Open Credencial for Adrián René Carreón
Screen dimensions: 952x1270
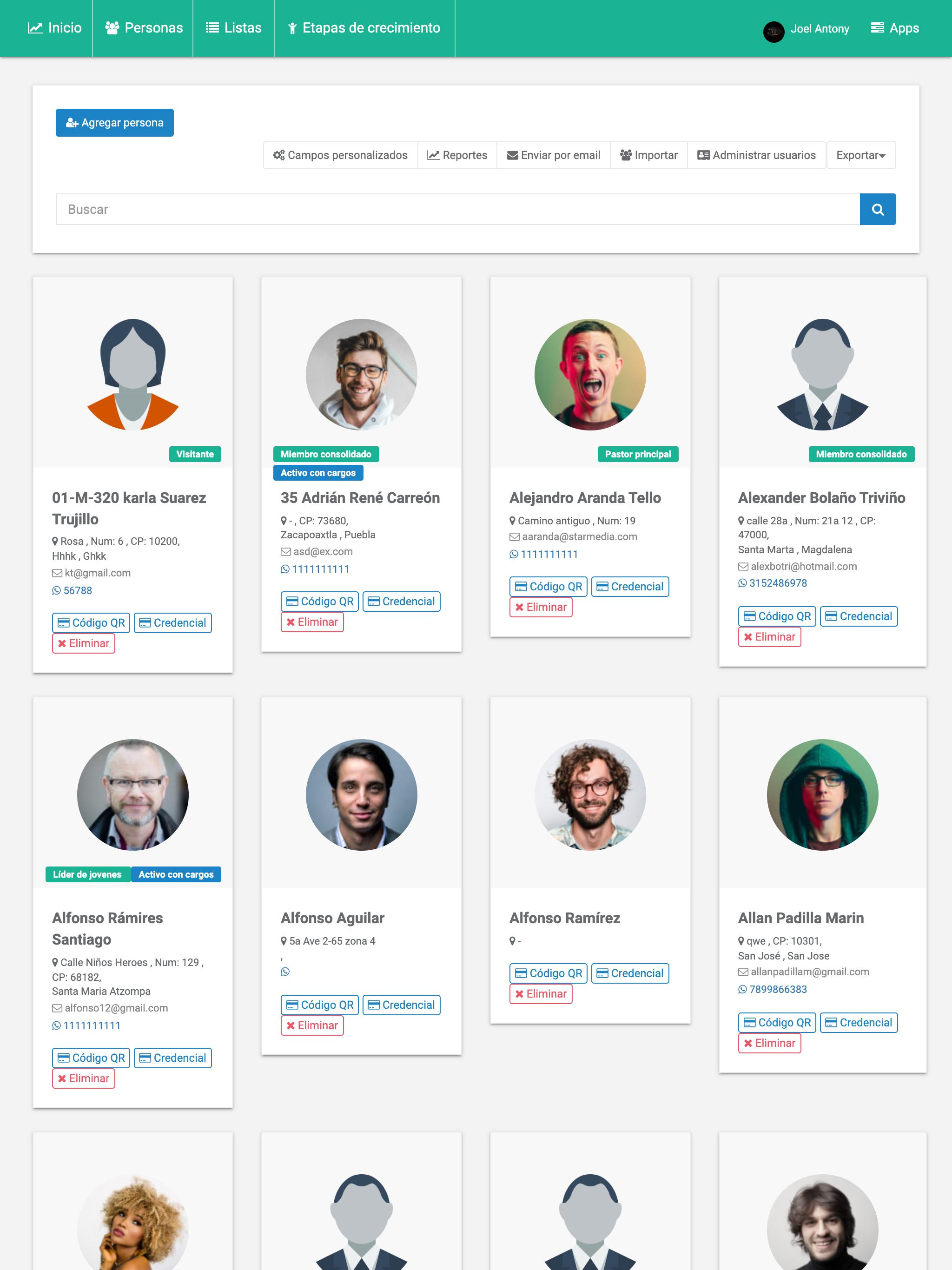tap(401, 601)
